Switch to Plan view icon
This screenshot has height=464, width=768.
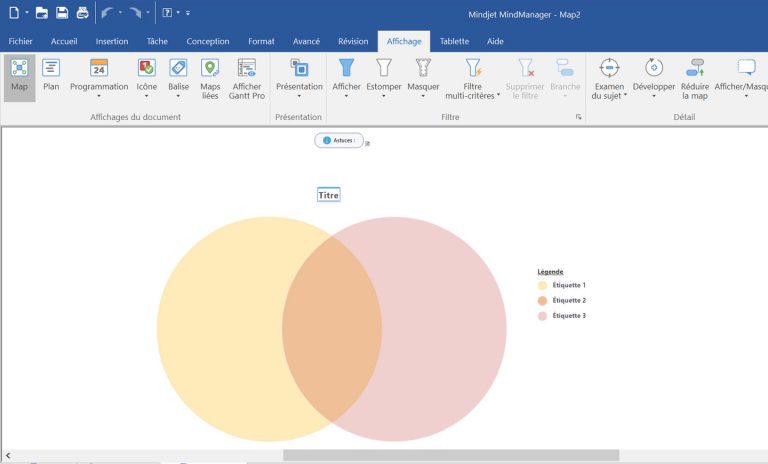click(51, 75)
